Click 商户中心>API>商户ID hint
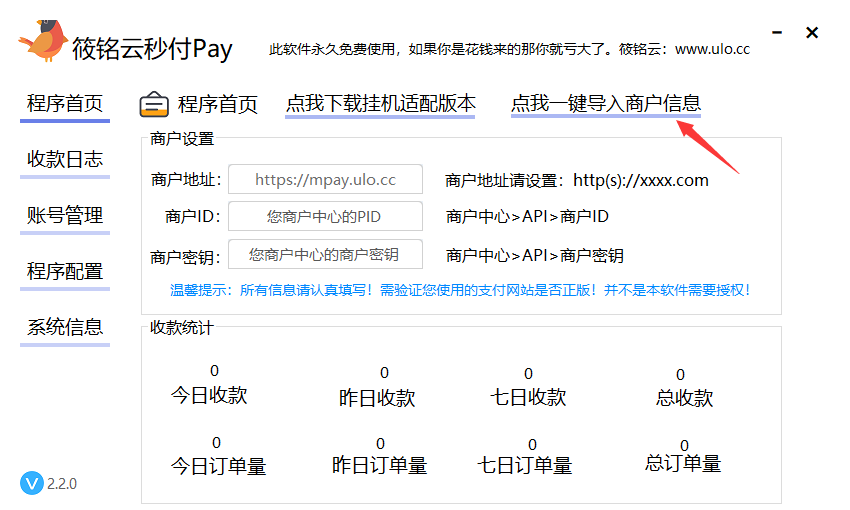This screenshot has height=510, width=850. point(527,216)
